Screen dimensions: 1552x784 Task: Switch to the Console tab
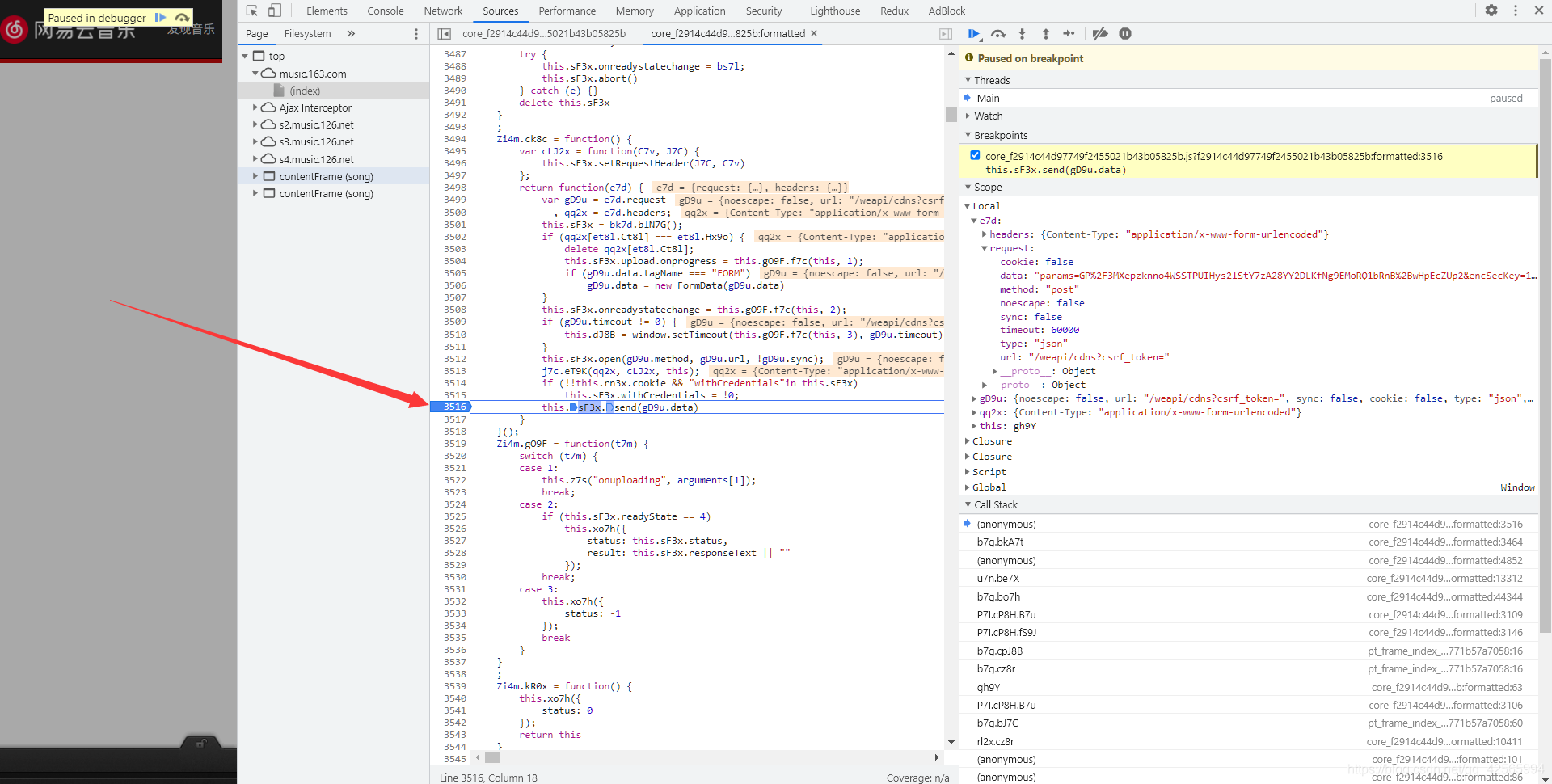pos(386,11)
